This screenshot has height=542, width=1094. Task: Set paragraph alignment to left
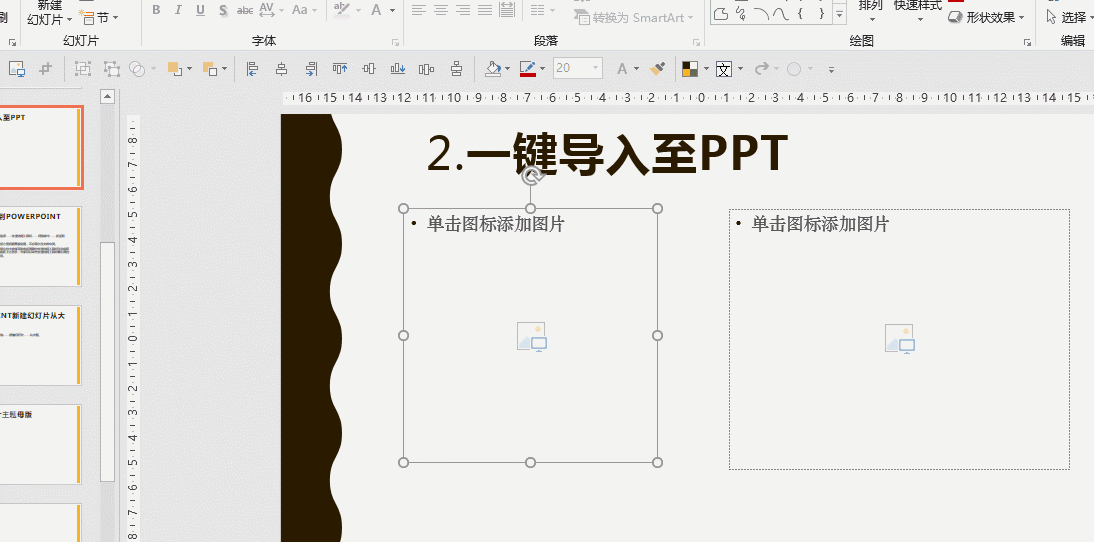pos(419,10)
